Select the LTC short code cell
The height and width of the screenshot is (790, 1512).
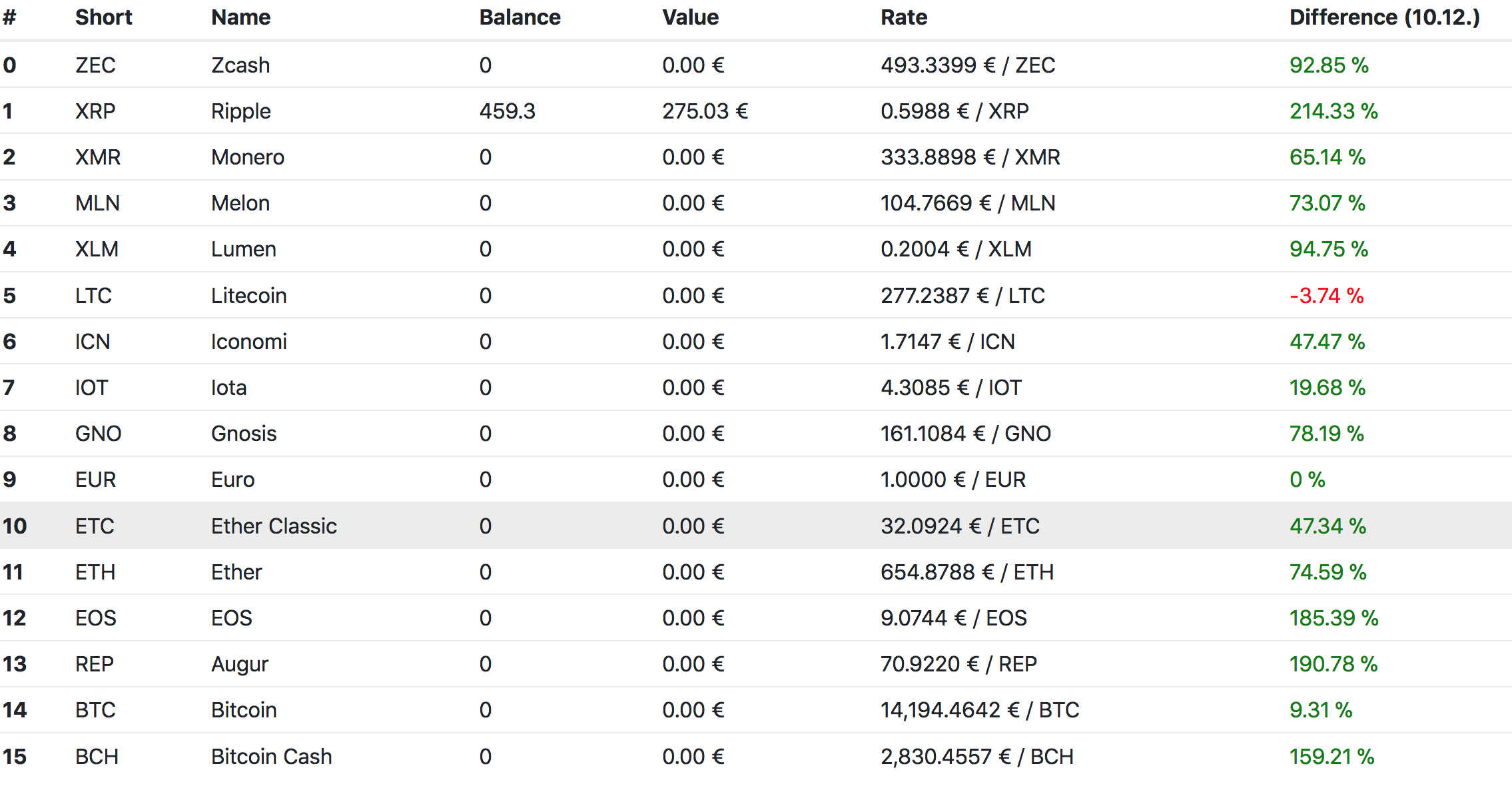click(x=93, y=296)
